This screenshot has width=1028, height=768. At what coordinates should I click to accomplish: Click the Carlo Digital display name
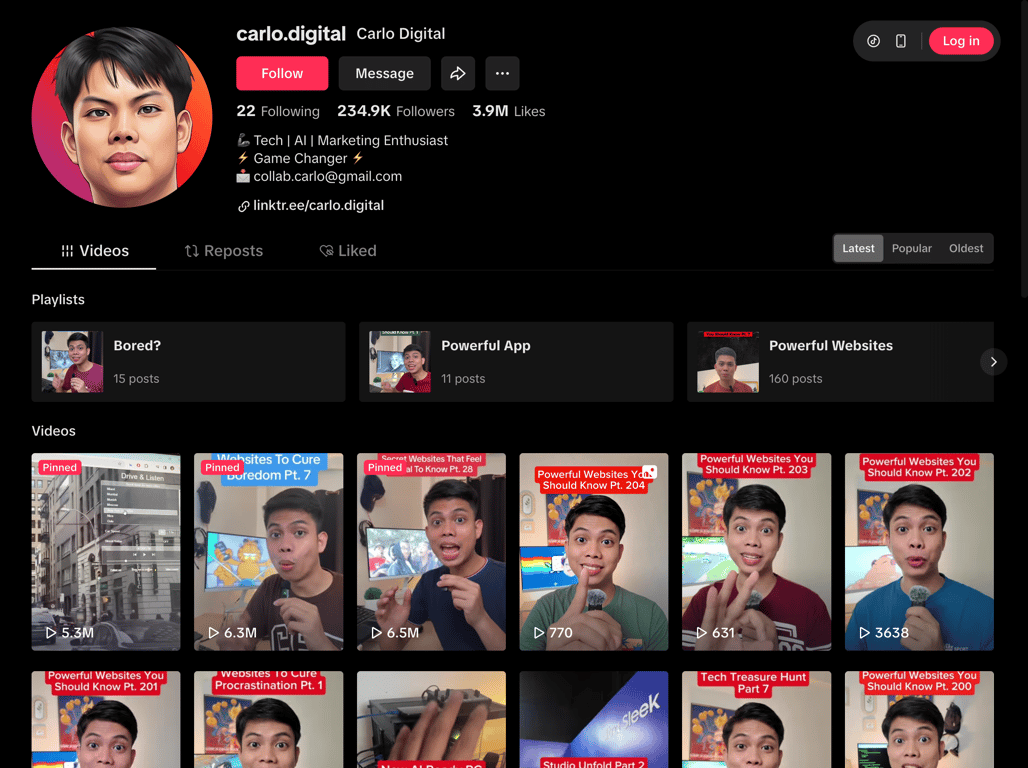pyautogui.click(x=401, y=33)
